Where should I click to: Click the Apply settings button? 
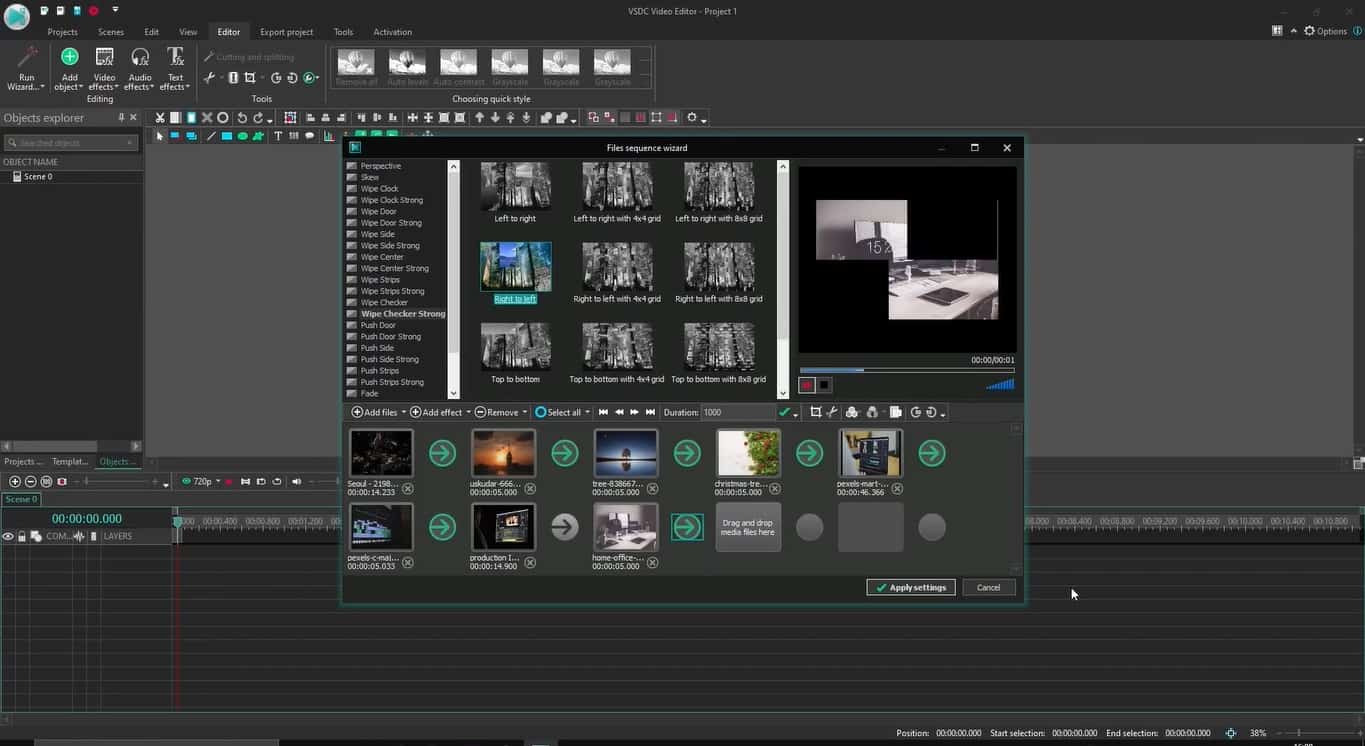(911, 587)
